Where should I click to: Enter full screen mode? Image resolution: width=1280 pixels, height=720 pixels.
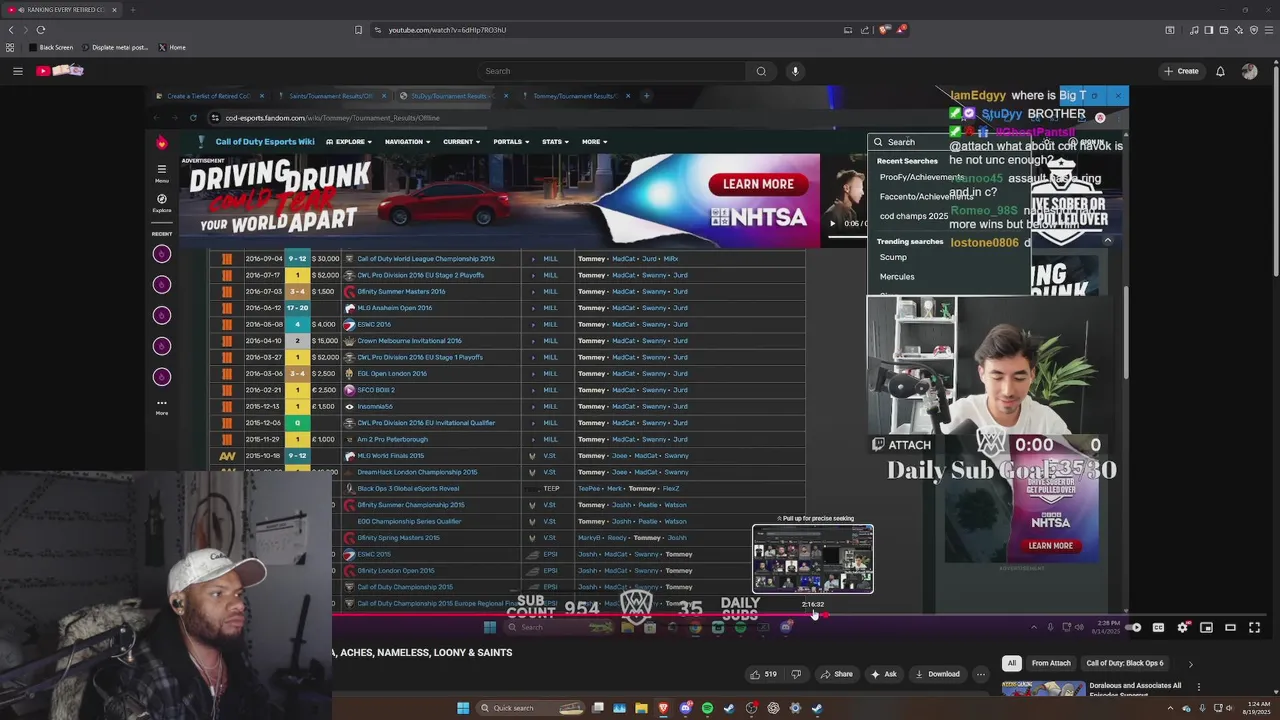pos(1254,627)
